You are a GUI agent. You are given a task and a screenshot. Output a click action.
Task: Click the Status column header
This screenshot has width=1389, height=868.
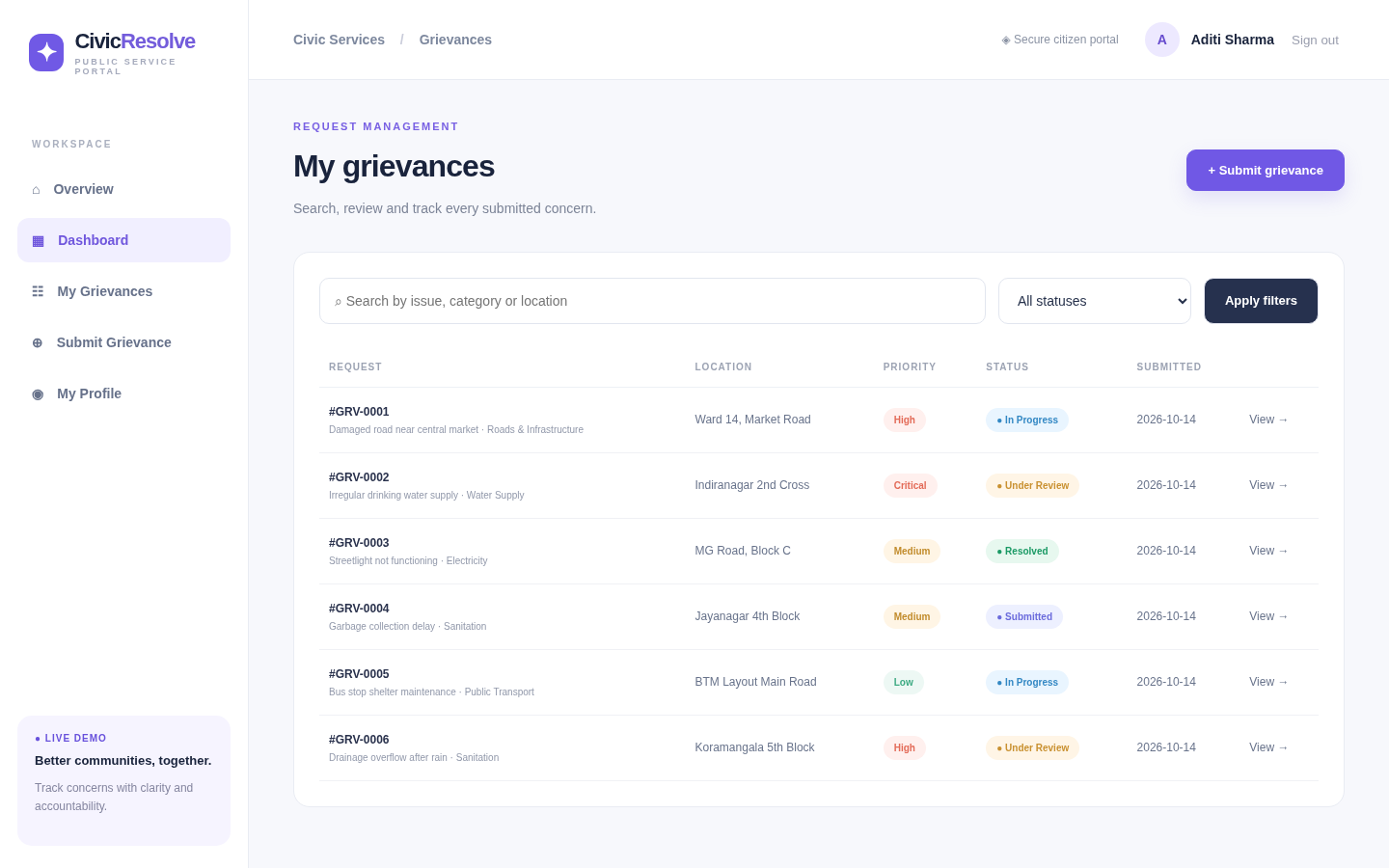pyautogui.click(x=1007, y=366)
